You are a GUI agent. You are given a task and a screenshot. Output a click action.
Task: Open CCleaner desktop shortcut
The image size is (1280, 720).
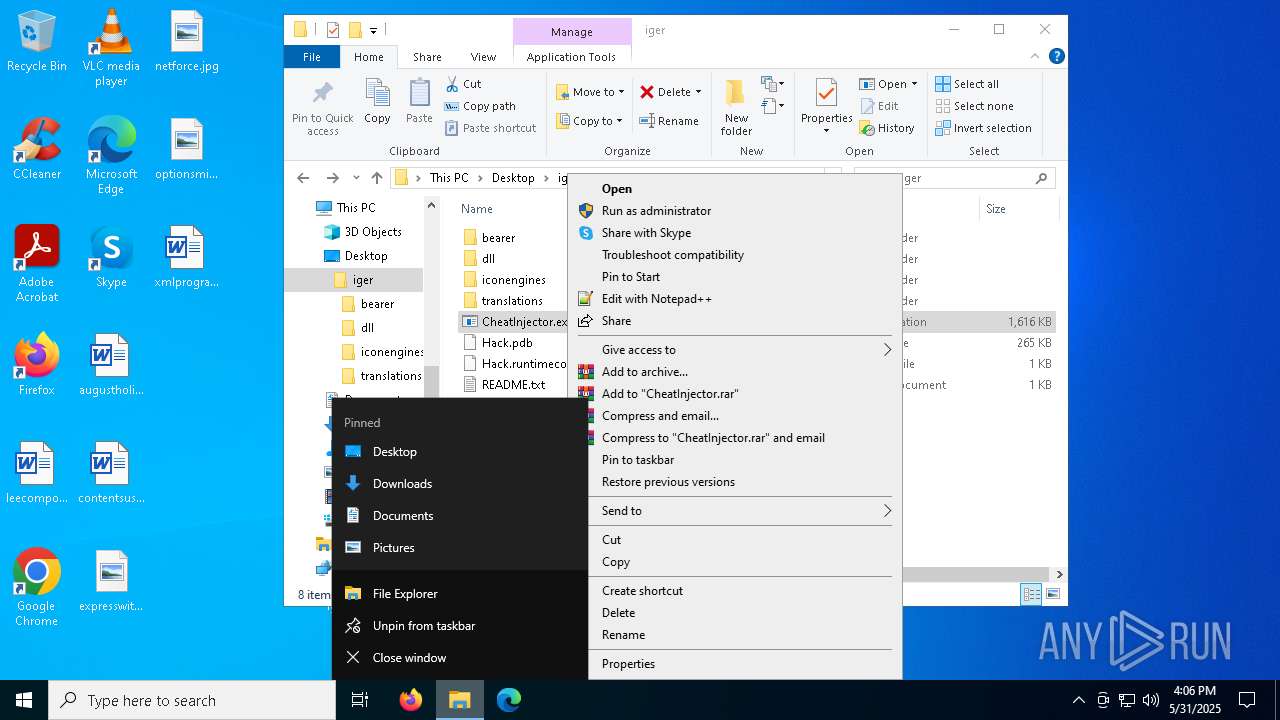tap(37, 149)
